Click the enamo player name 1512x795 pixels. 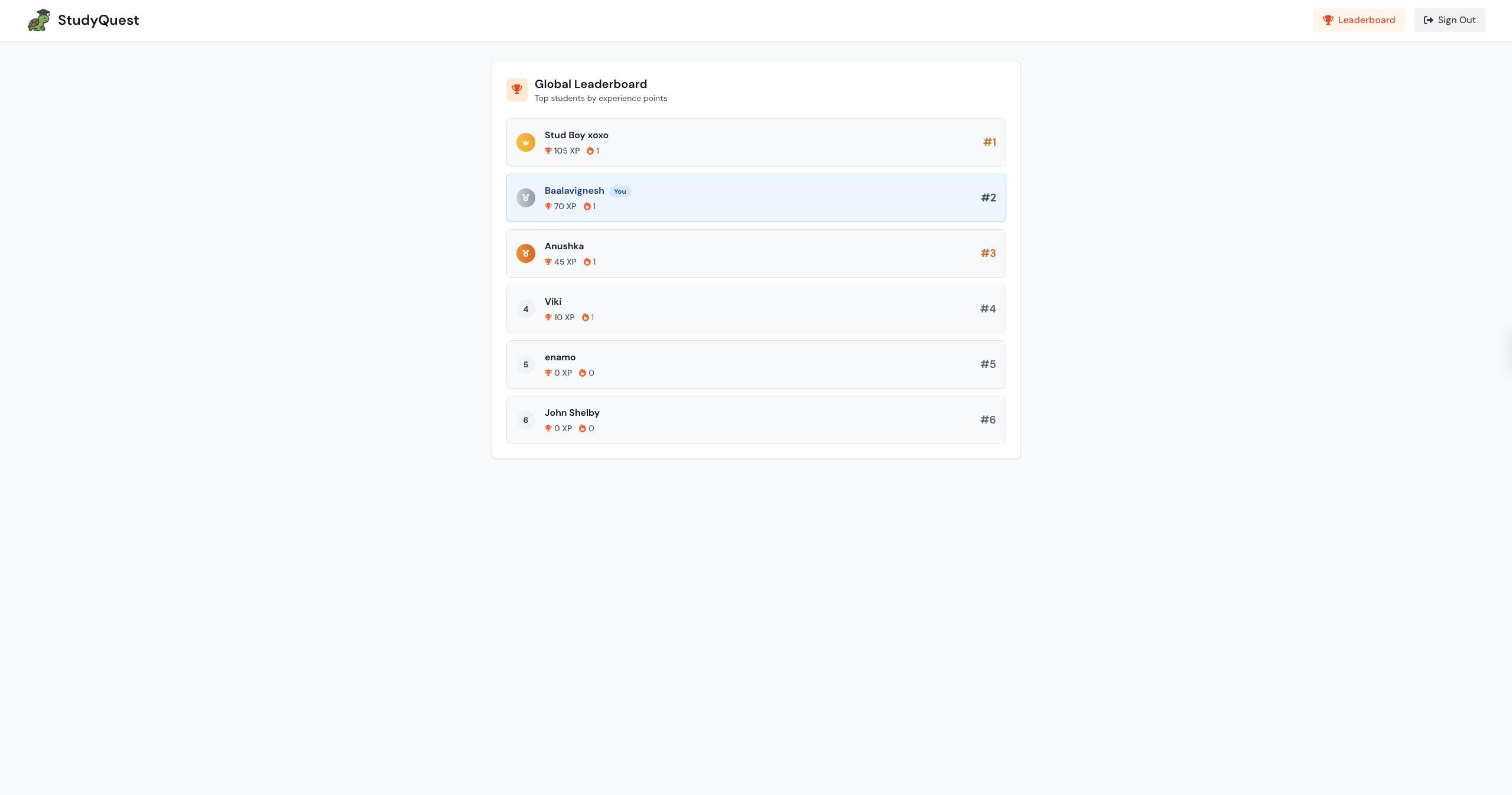[x=560, y=357]
